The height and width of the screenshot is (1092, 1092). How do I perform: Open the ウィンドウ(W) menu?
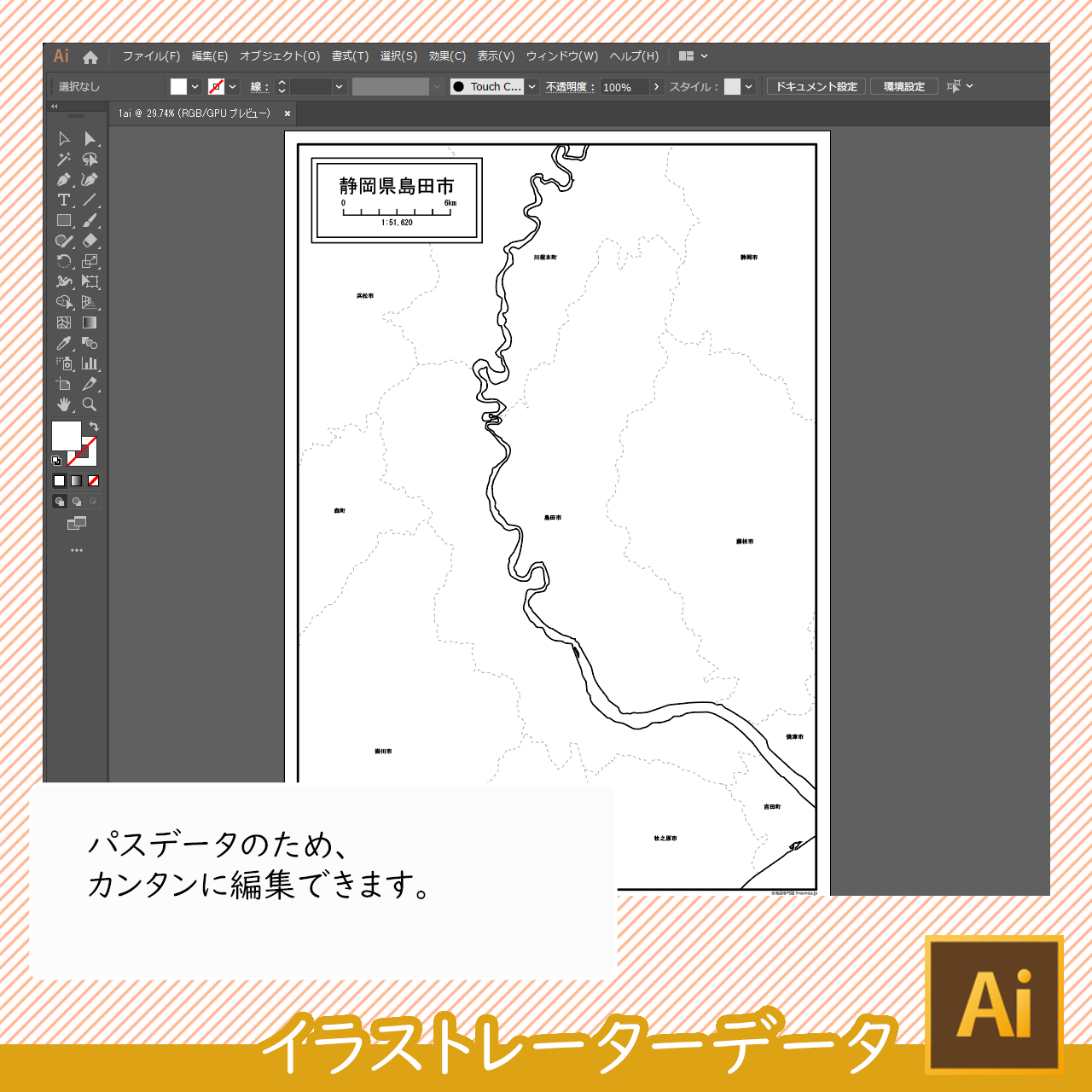(x=562, y=56)
